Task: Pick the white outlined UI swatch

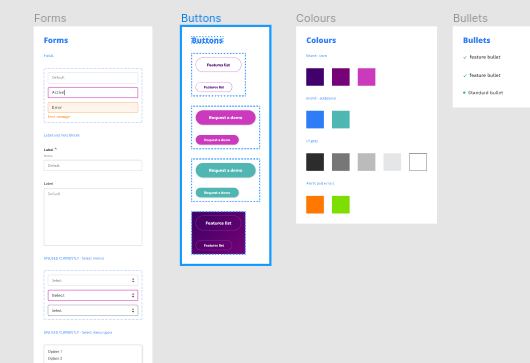Action: 418,162
